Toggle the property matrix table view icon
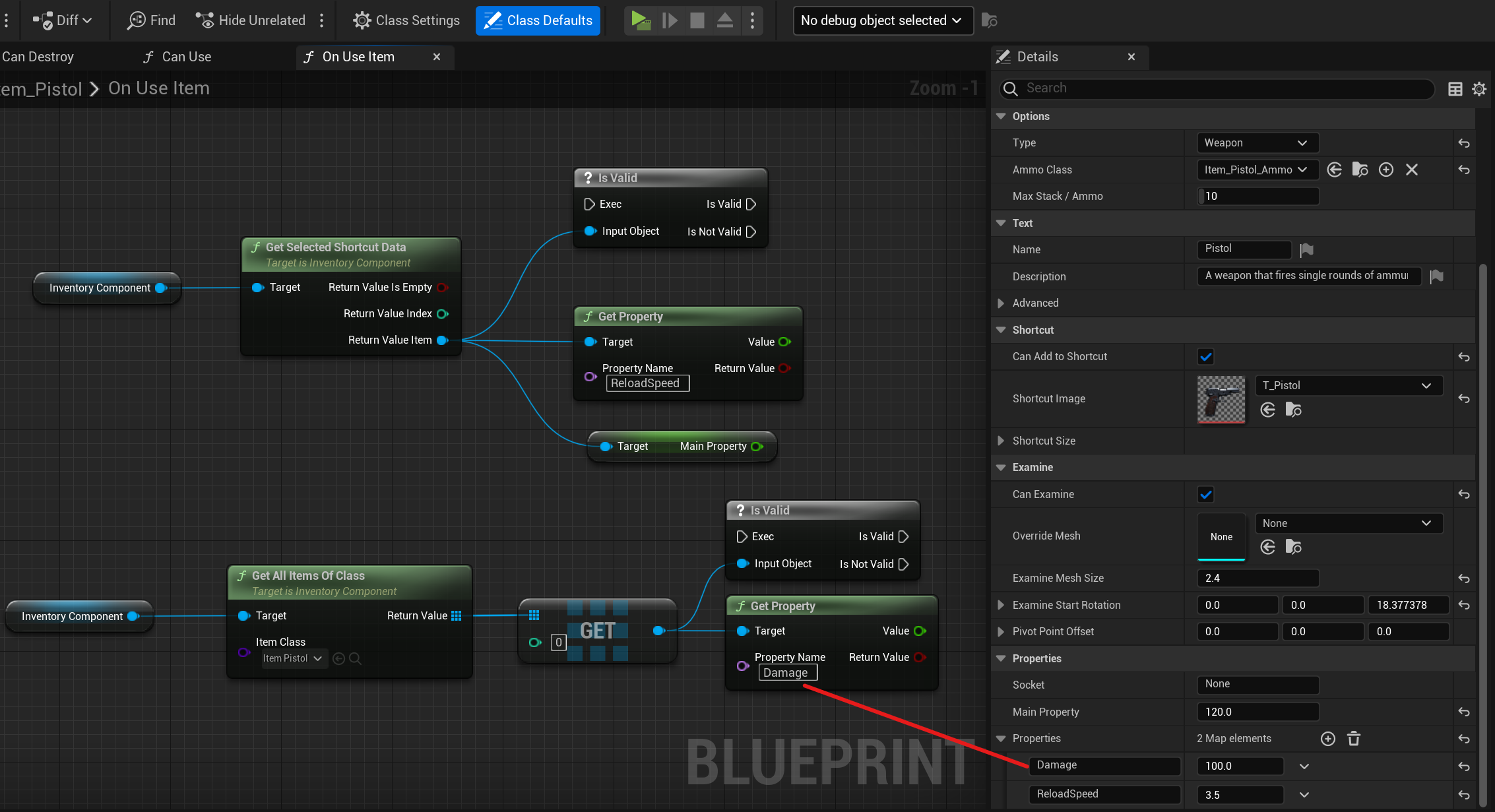This screenshot has width=1495, height=812. tap(1455, 88)
